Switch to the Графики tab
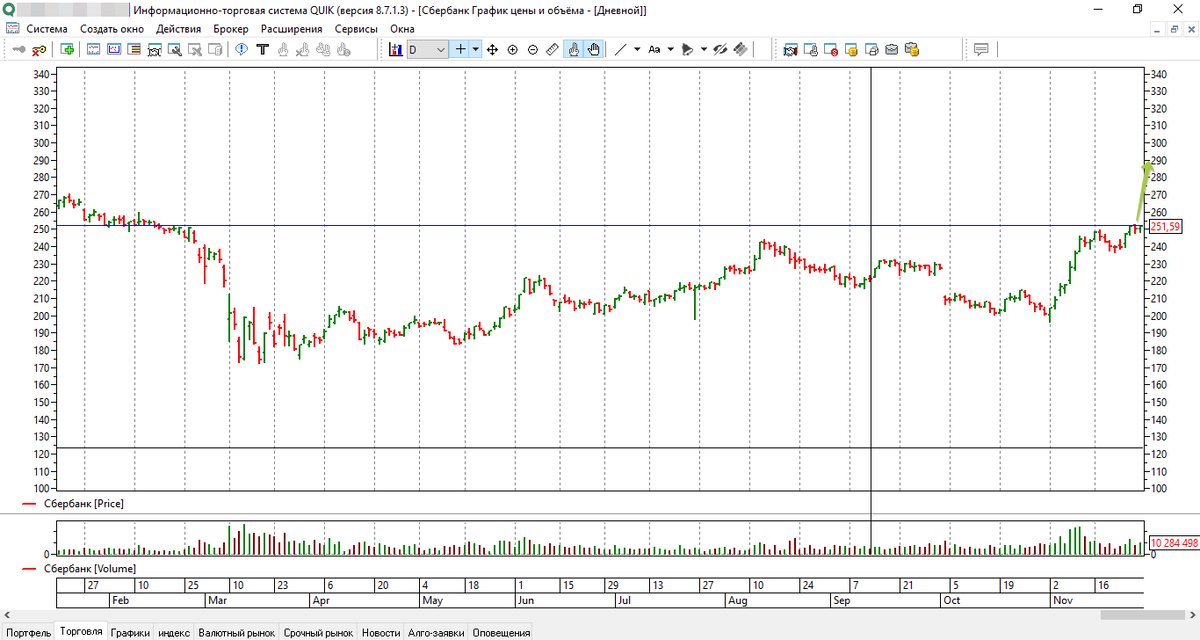The width and height of the screenshot is (1200, 640). pos(131,632)
